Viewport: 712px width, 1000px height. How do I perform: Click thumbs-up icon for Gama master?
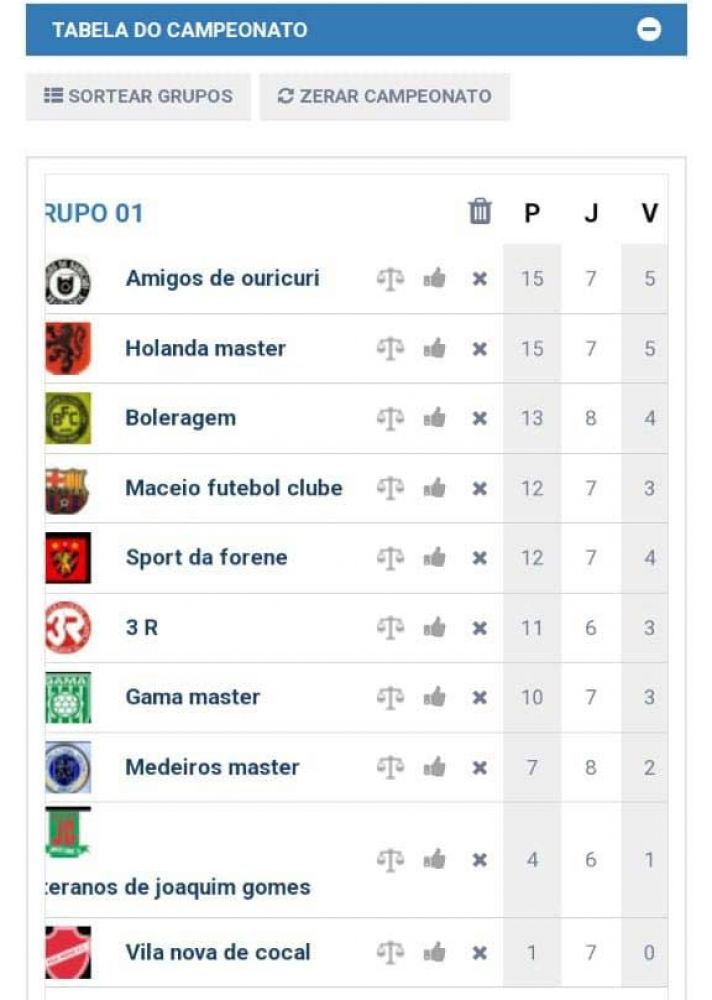pyautogui.click(x=434, y=697)
